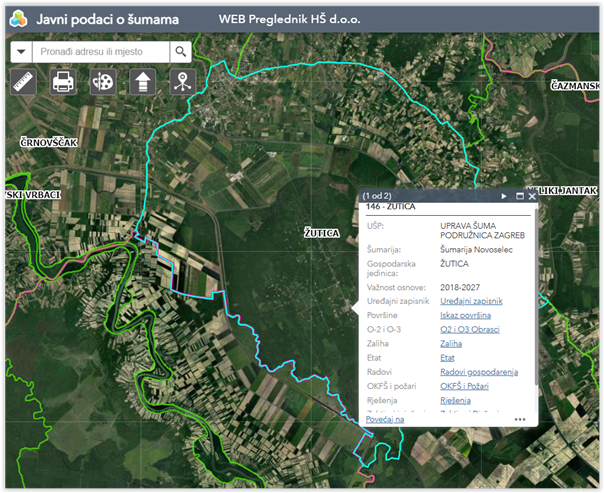The height and width of the screenshot is (493, 604).
Task: Go to next feature in popup
Action: pyautogui.click(x=504, y=196)
